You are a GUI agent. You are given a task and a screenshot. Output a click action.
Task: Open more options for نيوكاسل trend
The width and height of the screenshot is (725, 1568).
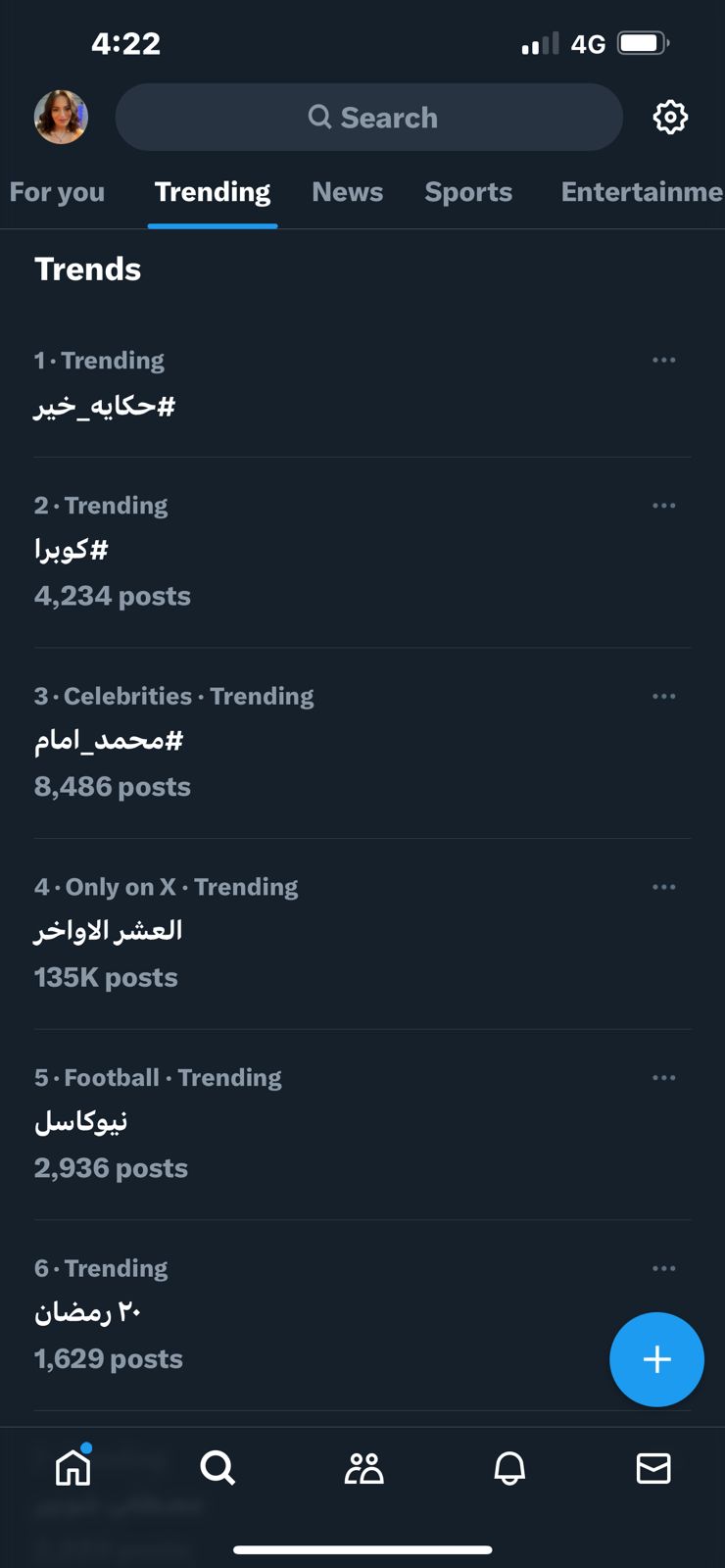pos(663,1078)
